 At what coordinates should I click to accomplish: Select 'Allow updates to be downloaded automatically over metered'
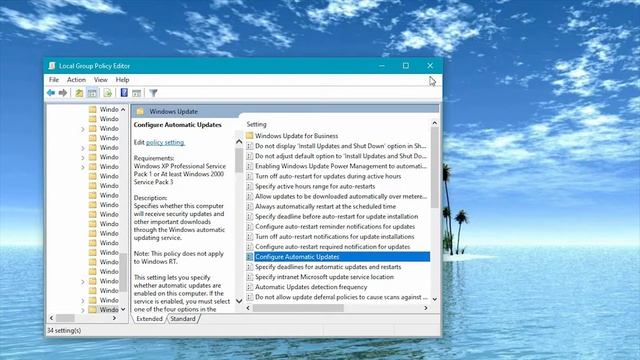click(x=340, y=196)
